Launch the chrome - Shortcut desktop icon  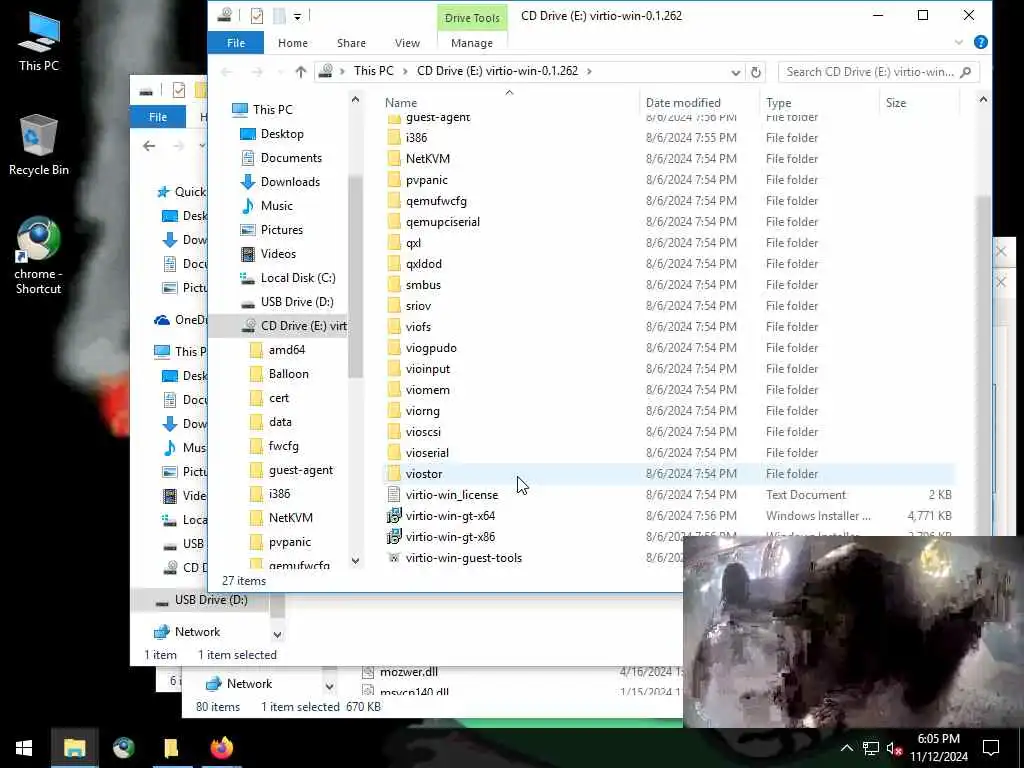click(x=39, y=256)
